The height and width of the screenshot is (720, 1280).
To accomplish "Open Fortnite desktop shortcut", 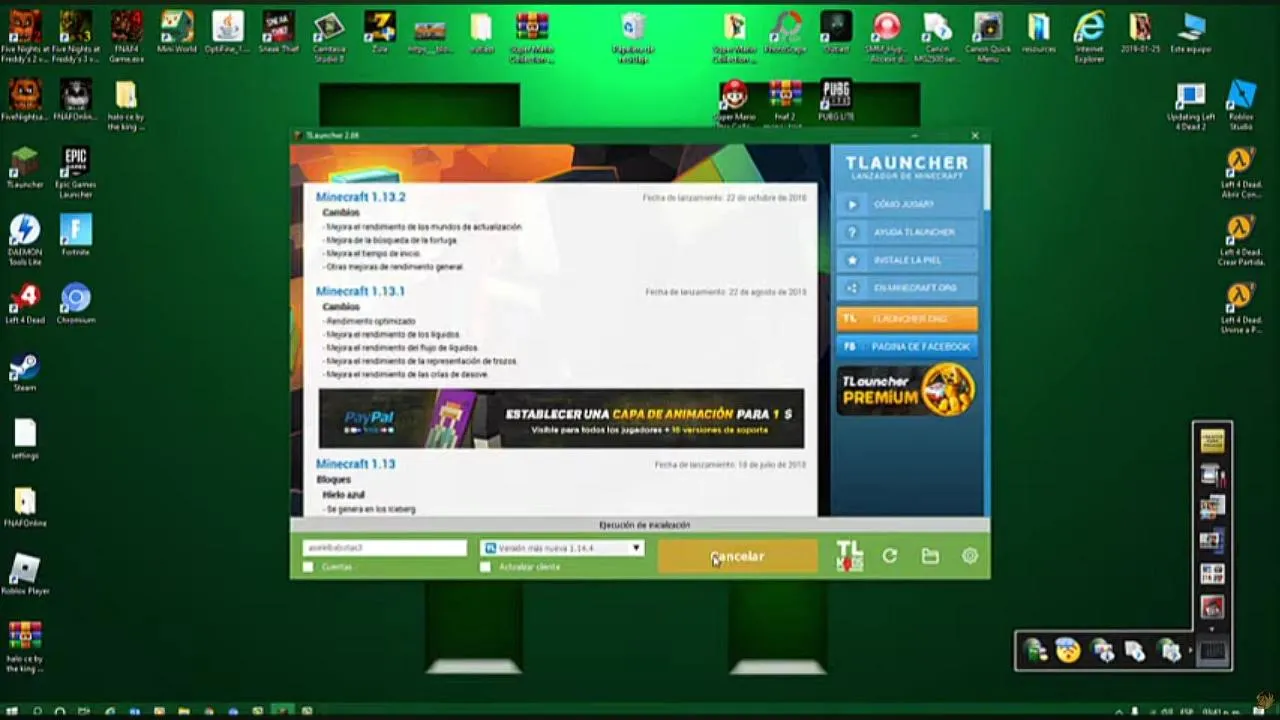I will (75, 230).
